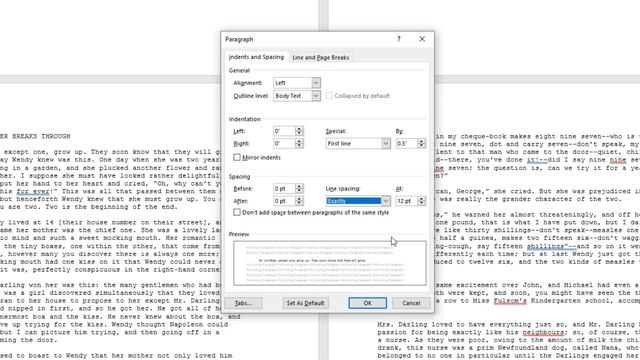Open the Line spacing dropdown arrow

click(386, 201)
